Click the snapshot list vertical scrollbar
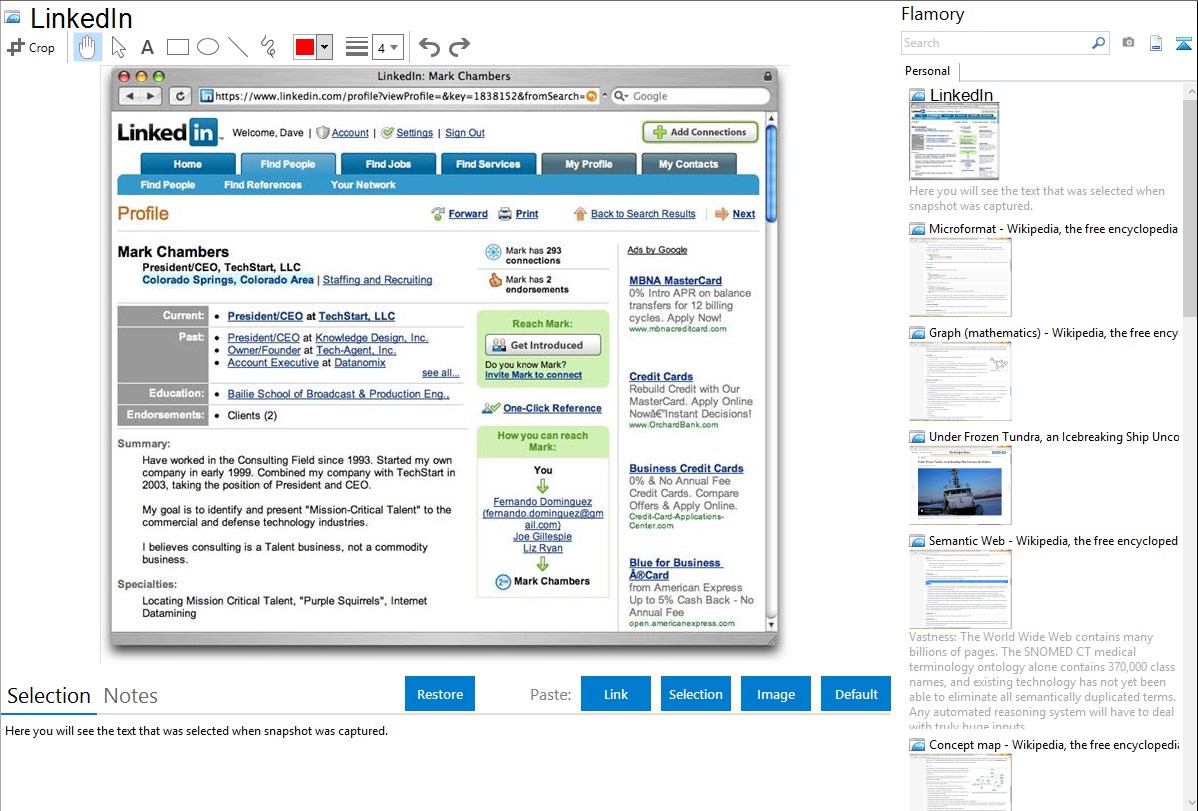 click(1190, 206)
